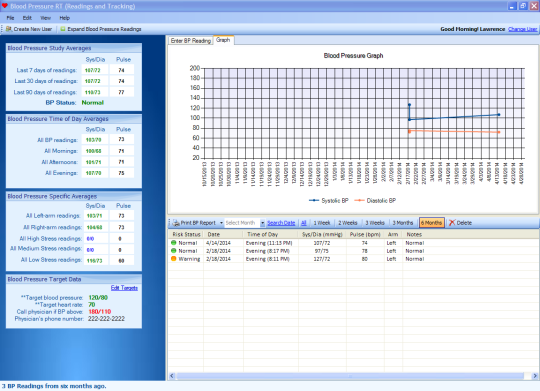Click the Risk Status column header
The width and height of the screenshot is (540, 391).
(x=186, y=234)
